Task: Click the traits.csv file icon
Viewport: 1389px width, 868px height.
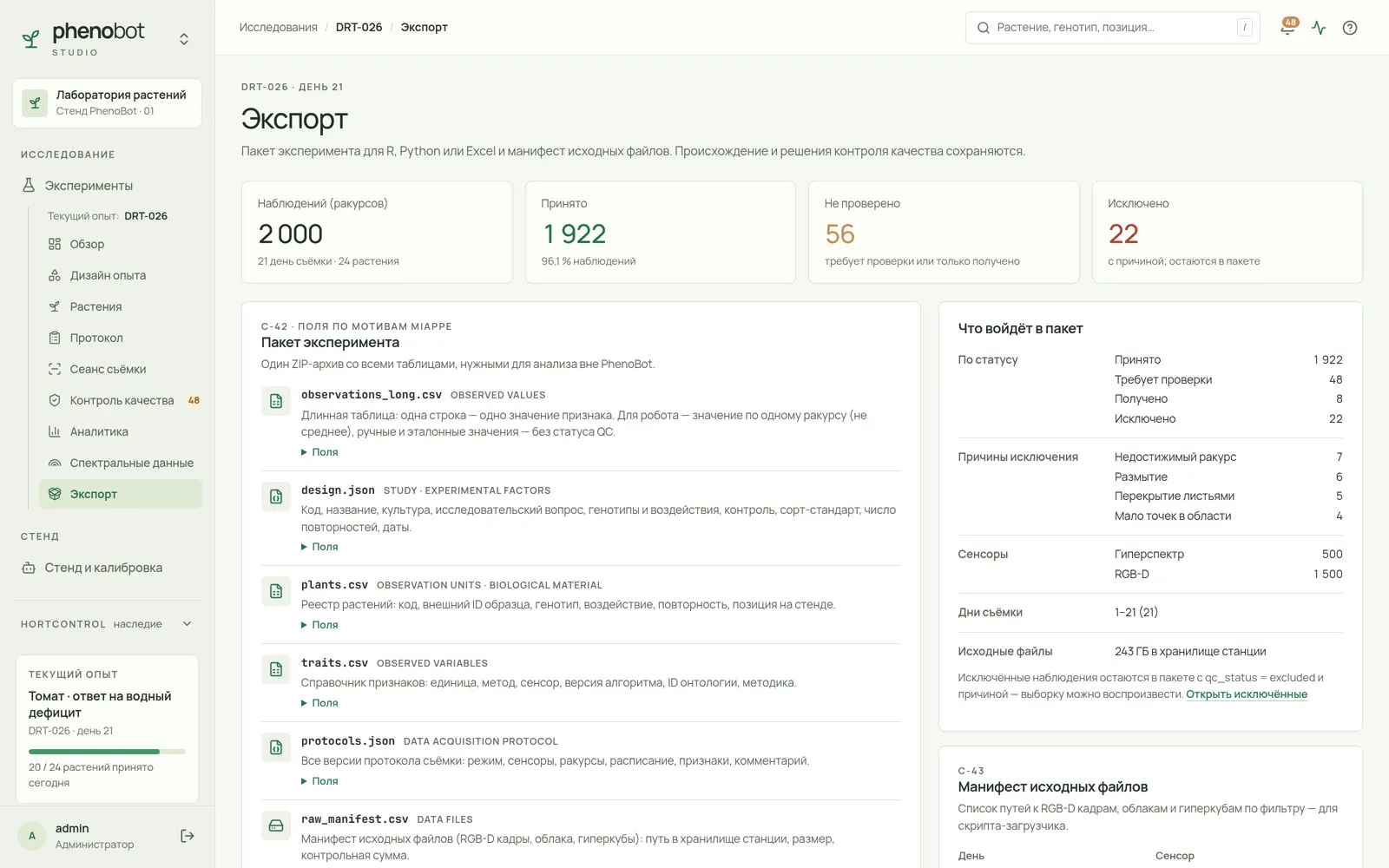Action: coord(276,669)
